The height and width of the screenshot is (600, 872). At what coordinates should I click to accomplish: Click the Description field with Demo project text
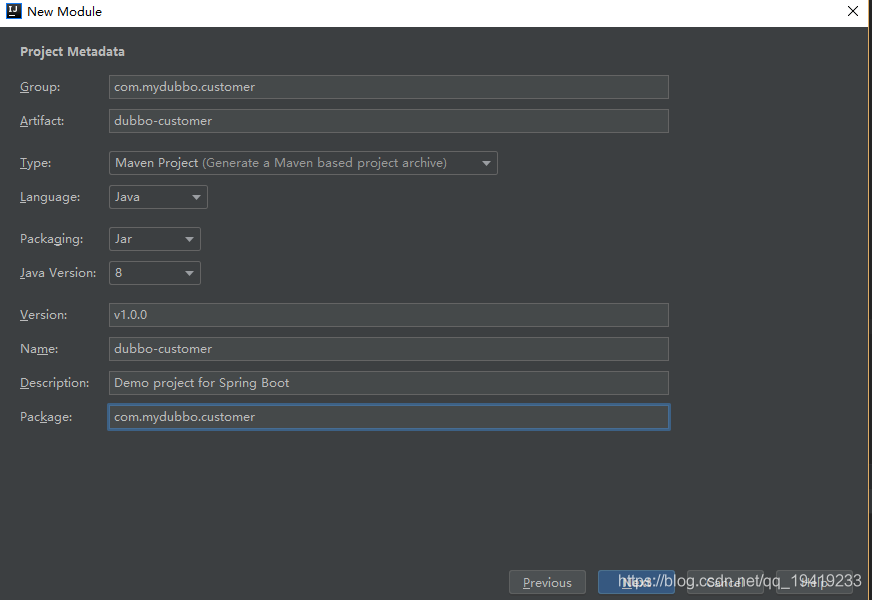coord(389,383)
